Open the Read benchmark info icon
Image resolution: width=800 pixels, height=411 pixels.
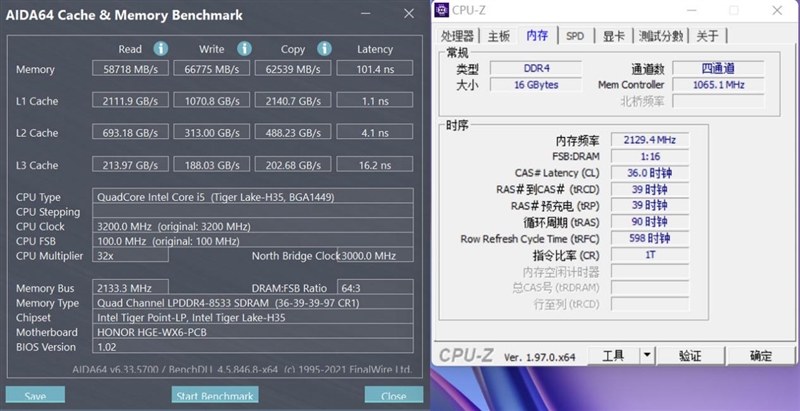(161, 49)
